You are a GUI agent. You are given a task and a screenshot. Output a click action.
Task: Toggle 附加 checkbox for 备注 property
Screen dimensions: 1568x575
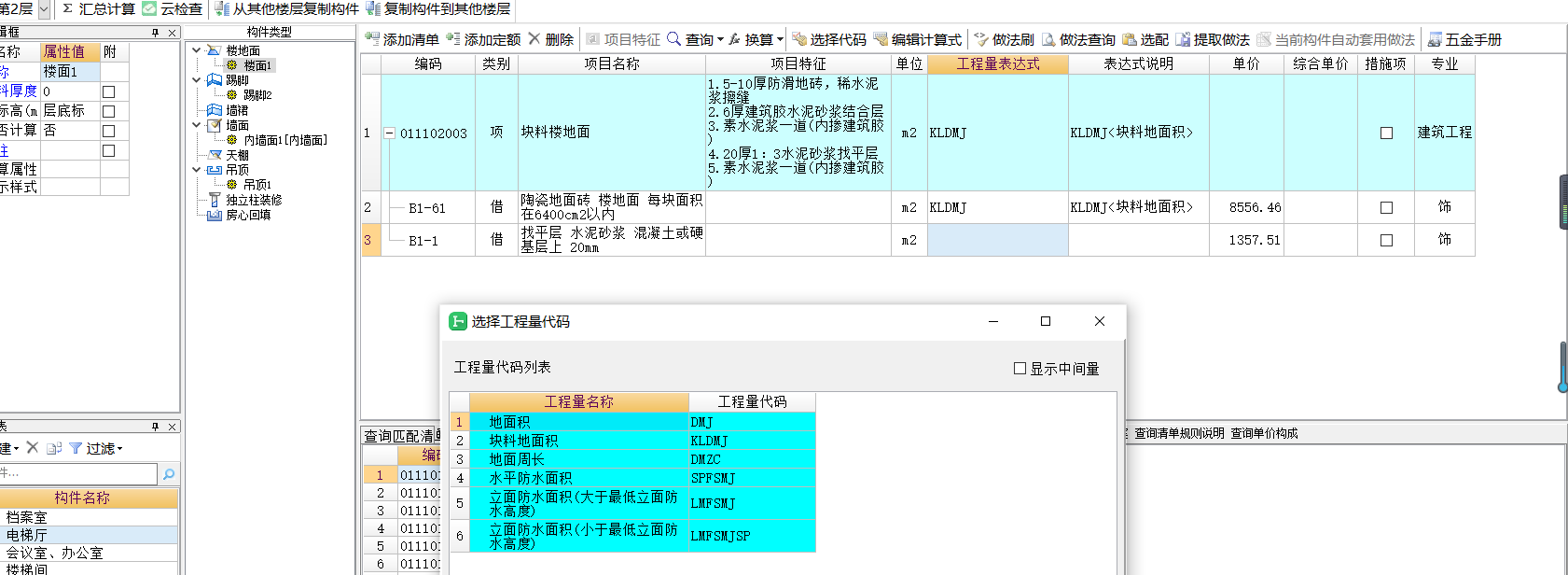[x=108, y=150]
